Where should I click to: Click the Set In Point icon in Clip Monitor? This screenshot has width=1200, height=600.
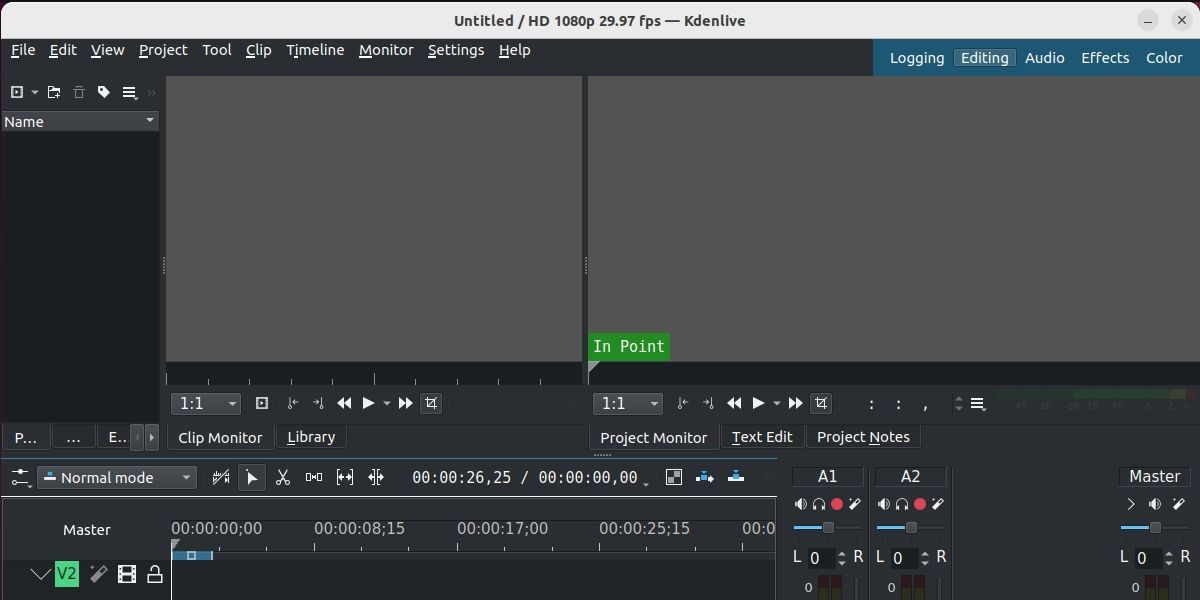tap(292, 403)
